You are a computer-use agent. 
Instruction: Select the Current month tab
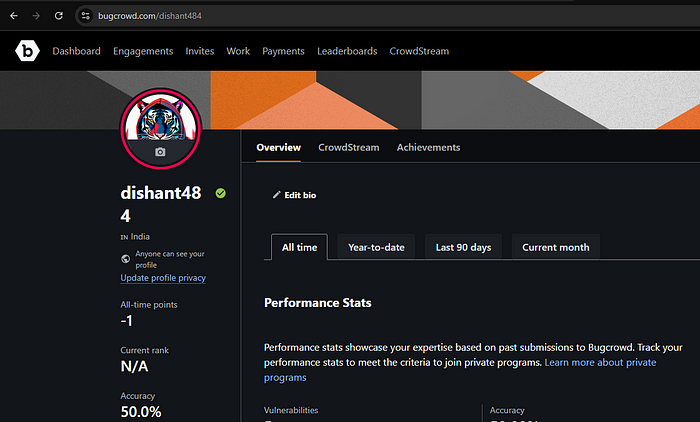click(556, 247)
